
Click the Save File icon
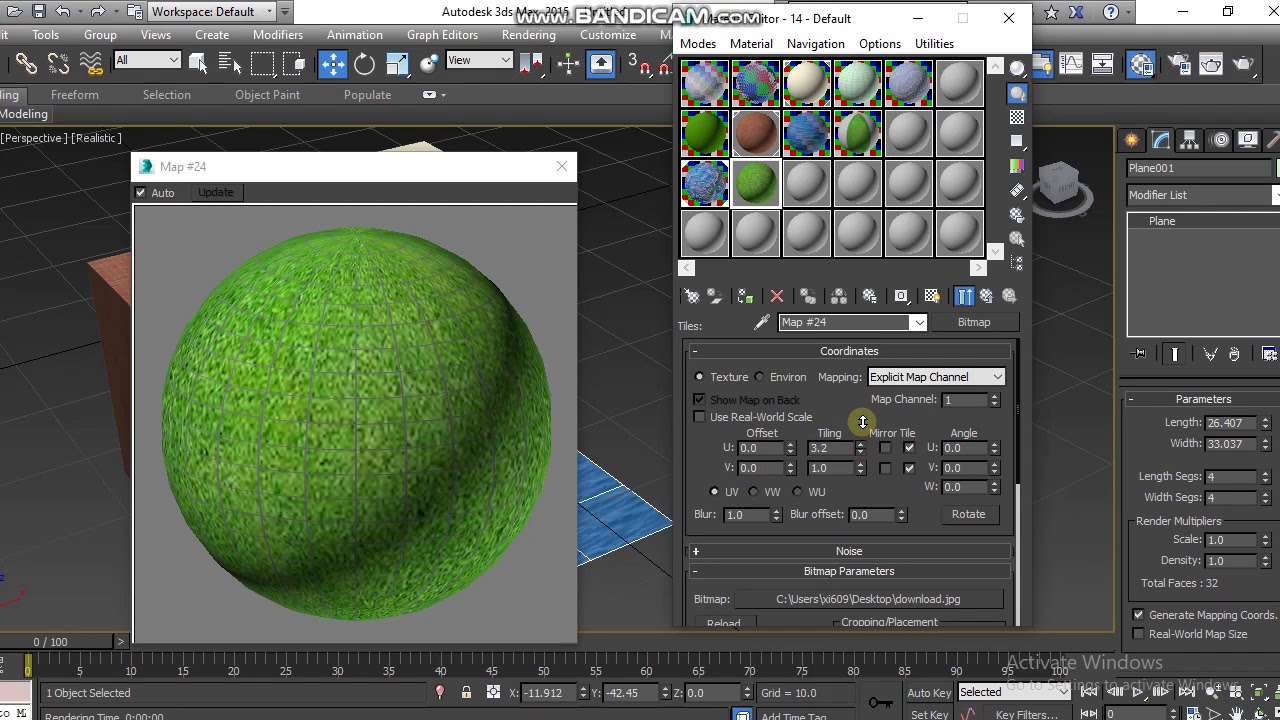pos(38,12)
